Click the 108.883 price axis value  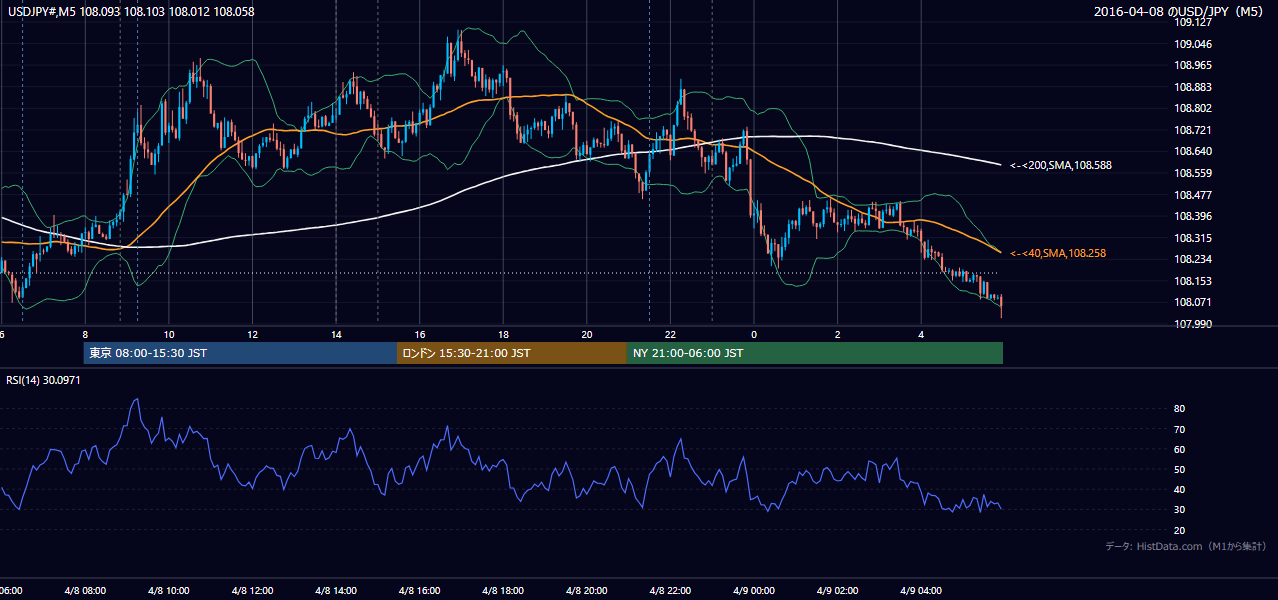click(1194, 87)
